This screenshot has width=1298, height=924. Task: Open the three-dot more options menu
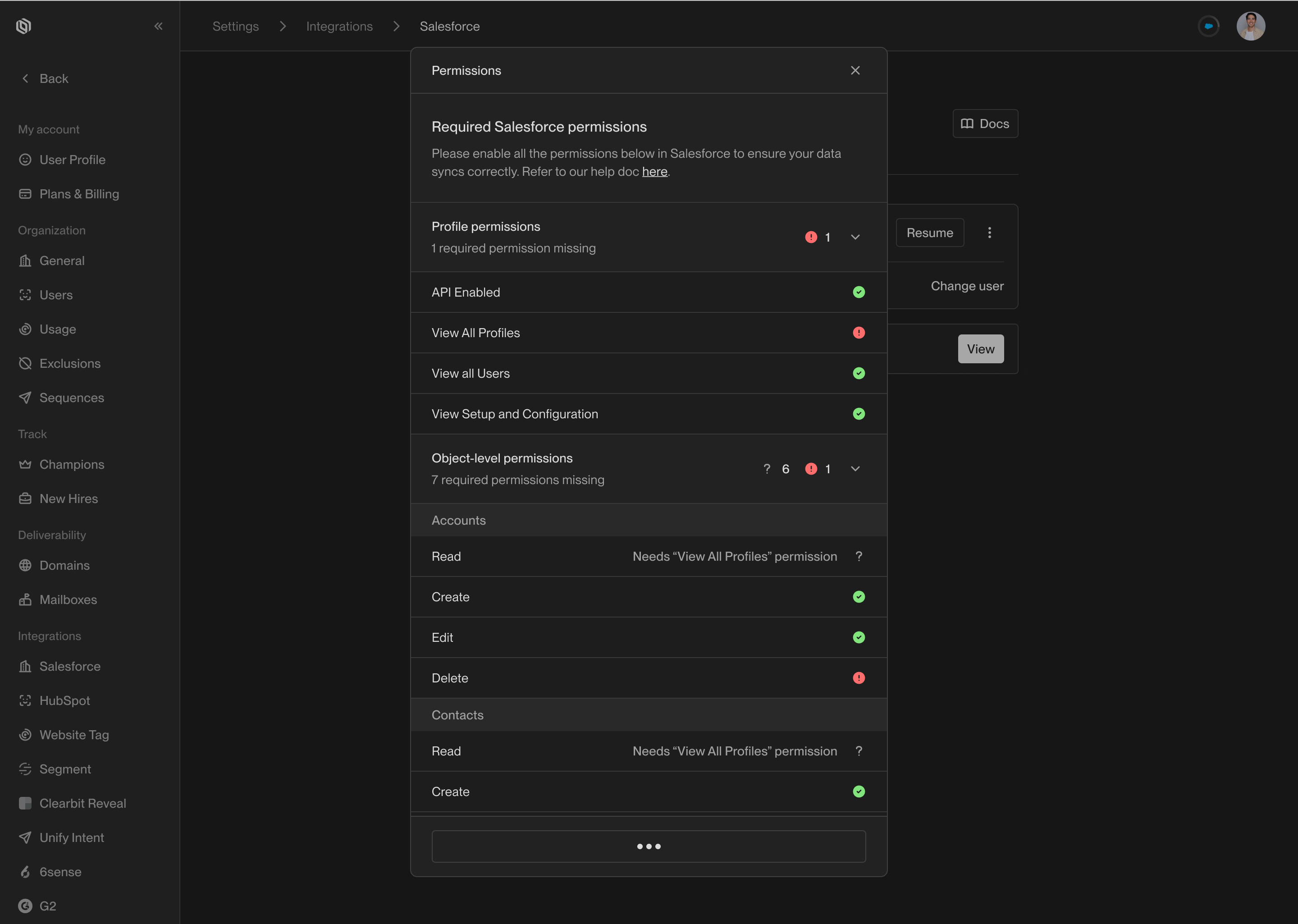coord(989,233)
